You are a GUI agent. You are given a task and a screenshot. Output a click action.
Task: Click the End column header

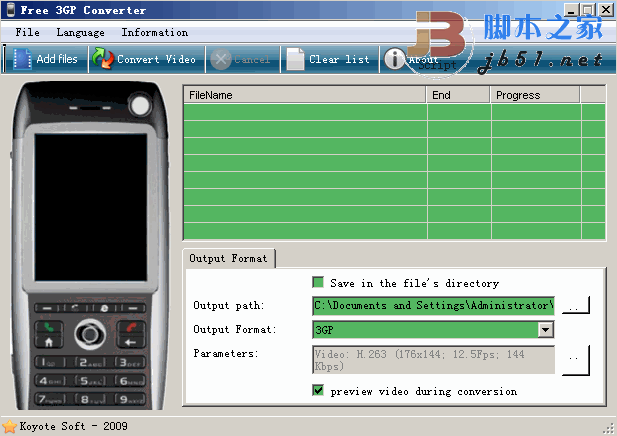(458, 95)
